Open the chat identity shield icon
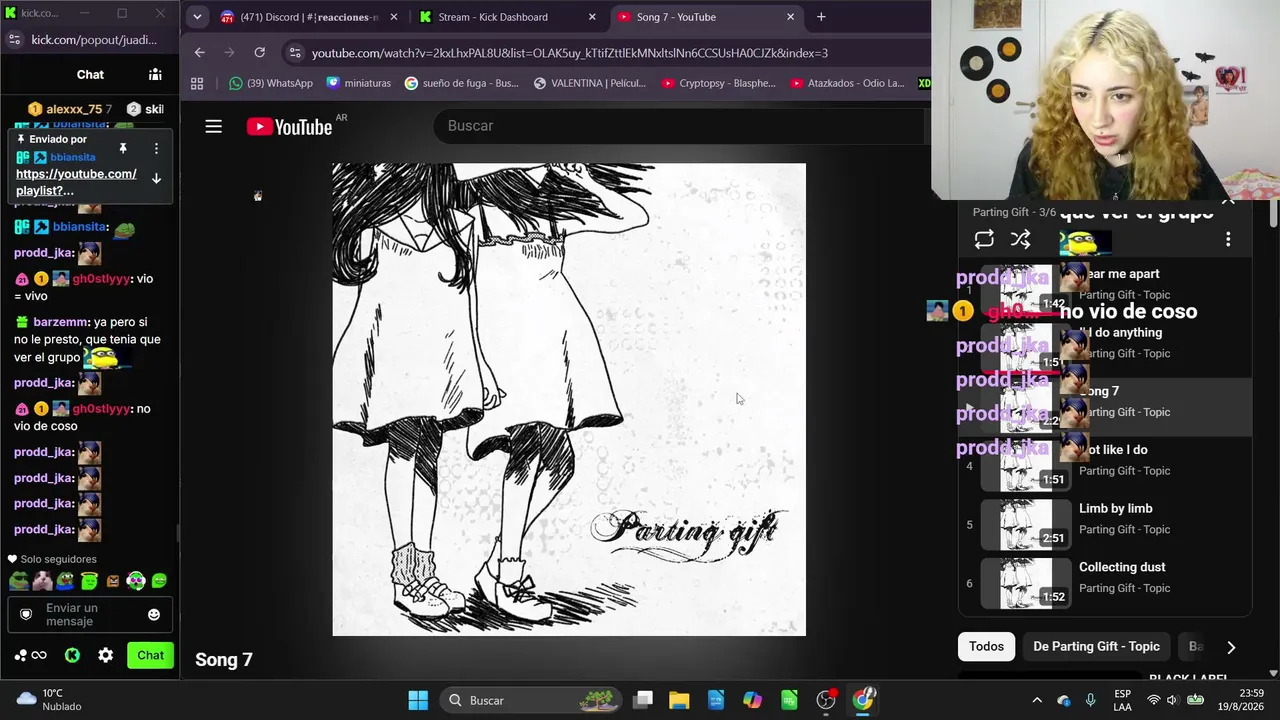This screenshot has height=720, width=1280. 26,614
